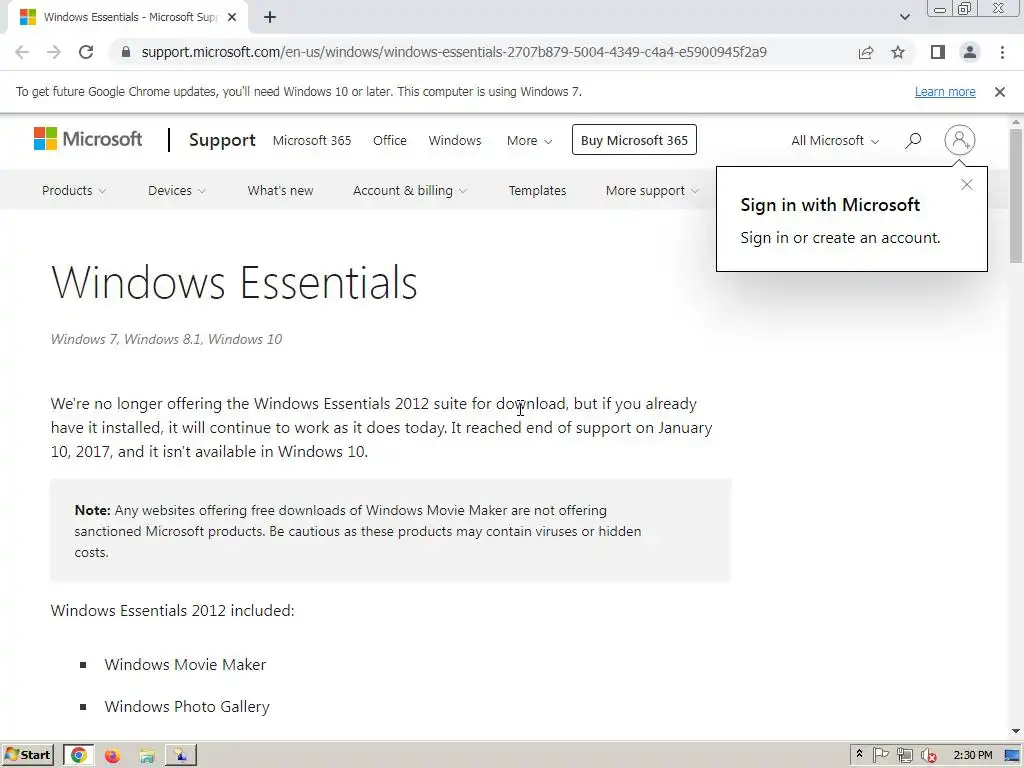Image resolution: width=1024 pixels, height=768 pixels.
Task: Click the Chrome taskbar icon
Action: 78,755
